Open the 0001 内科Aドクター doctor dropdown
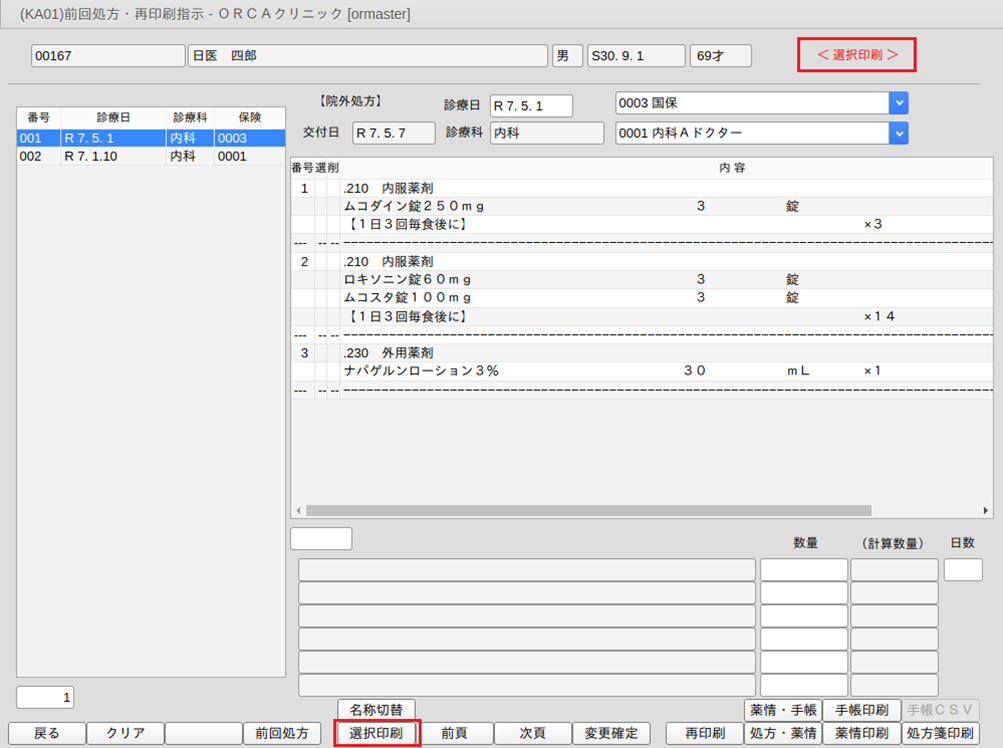Screen dimensions: 1003x748 (899, 133)
